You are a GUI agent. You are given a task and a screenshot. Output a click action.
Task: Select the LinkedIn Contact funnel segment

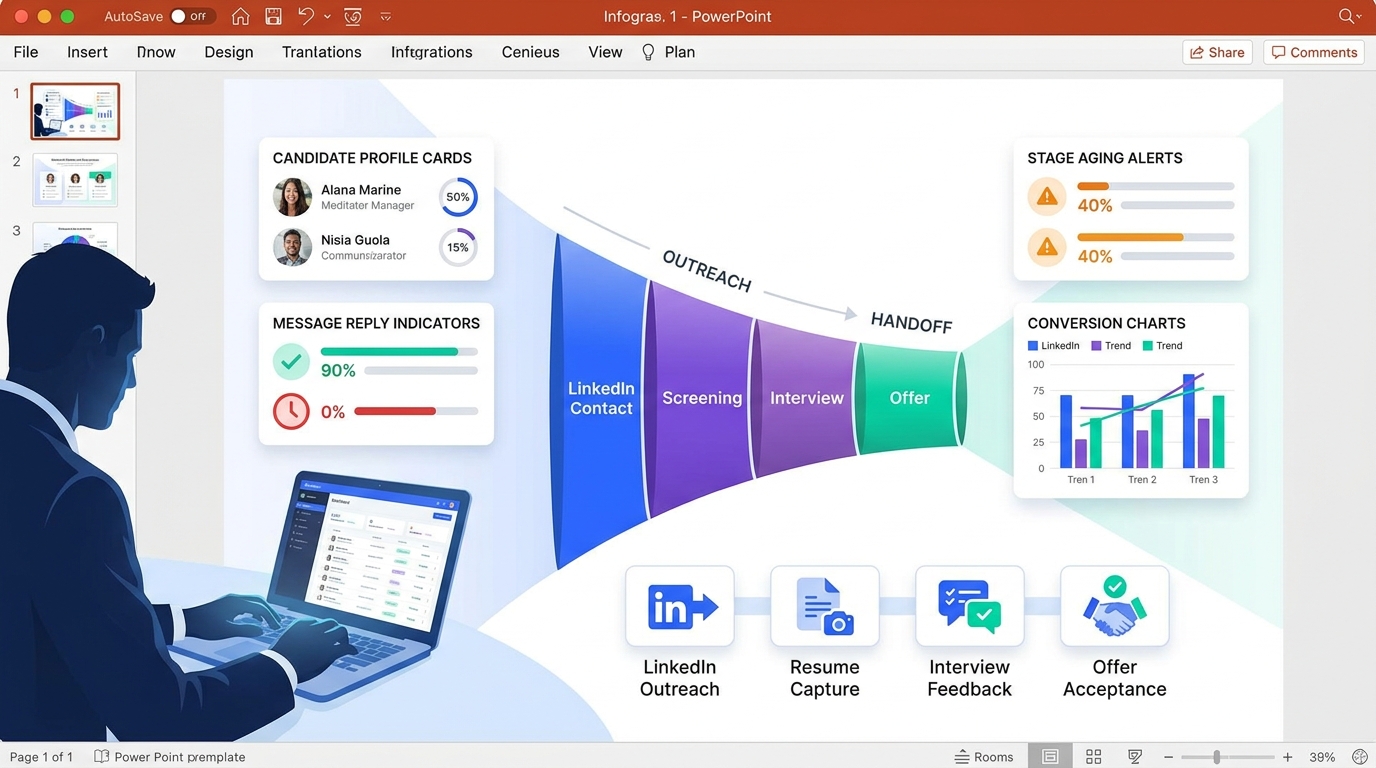coord(600,398)
